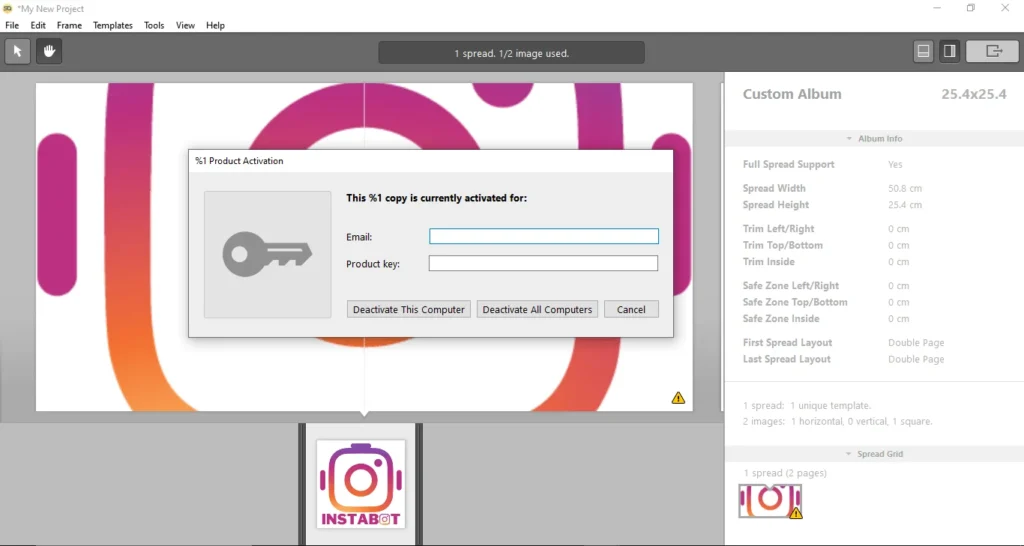
Task: Click the Trim Left/Right label
Action: [778, 229]
